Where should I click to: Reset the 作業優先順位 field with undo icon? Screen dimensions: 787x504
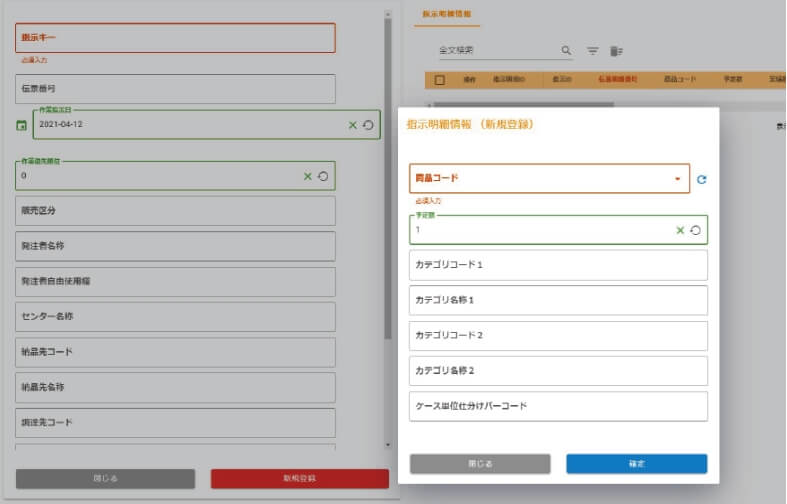coord(323,176)
